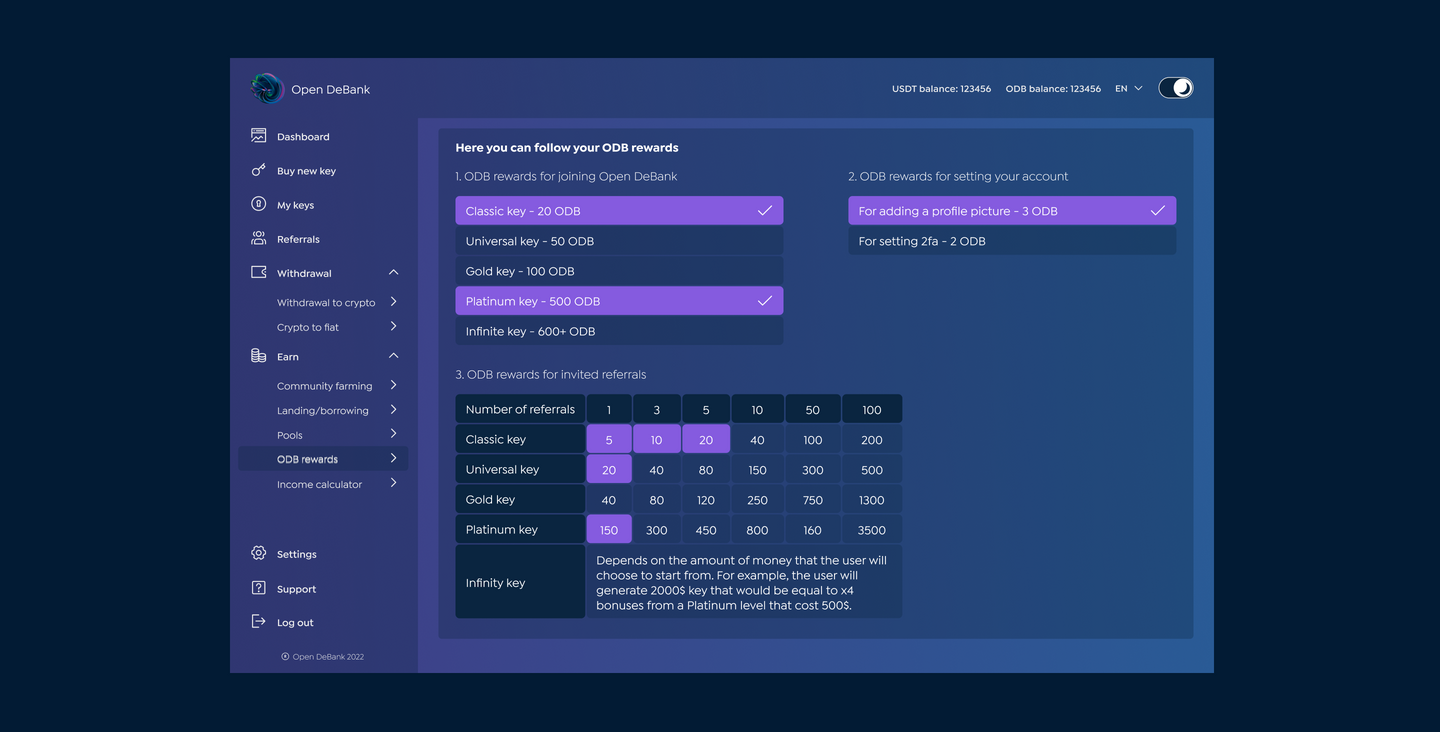
Task: Collapse the Withdrawal section chevron
Action: [393, 272]
